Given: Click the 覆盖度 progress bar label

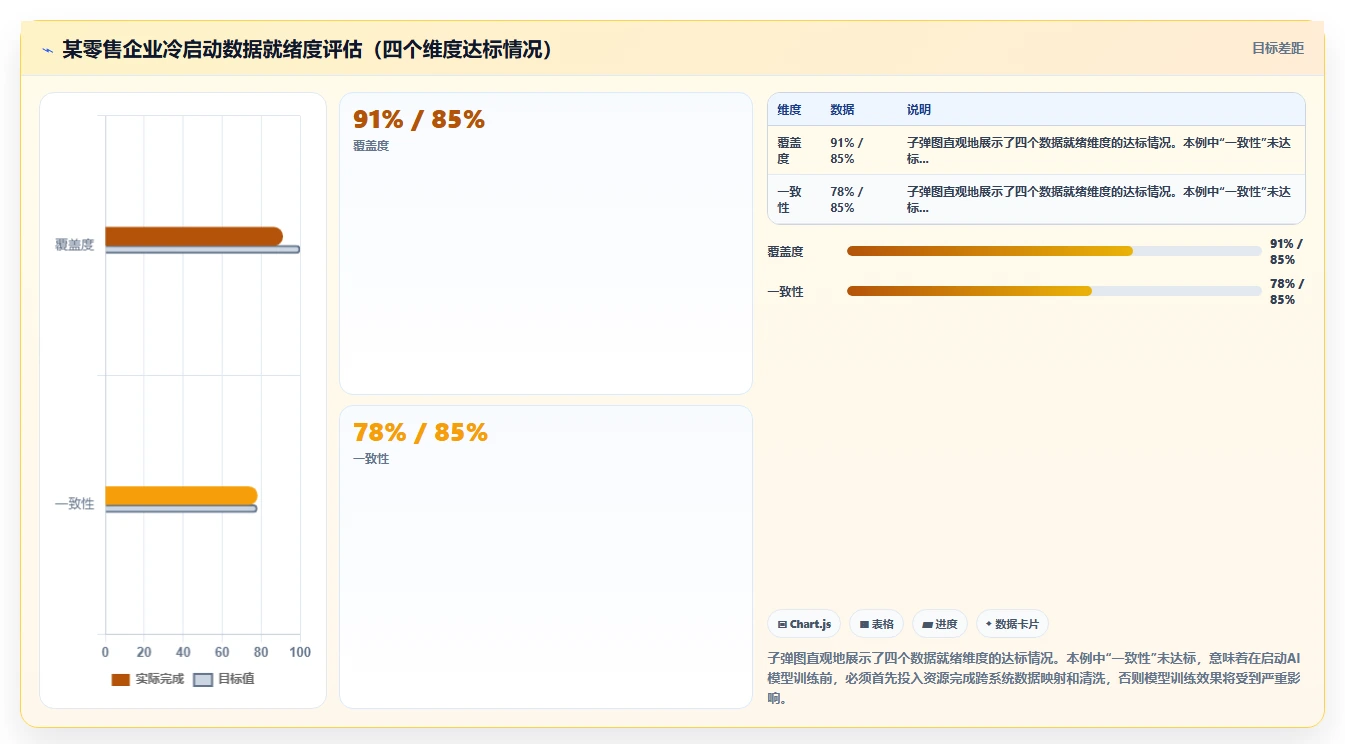Looking at the screenshot, I should point(786,252).
